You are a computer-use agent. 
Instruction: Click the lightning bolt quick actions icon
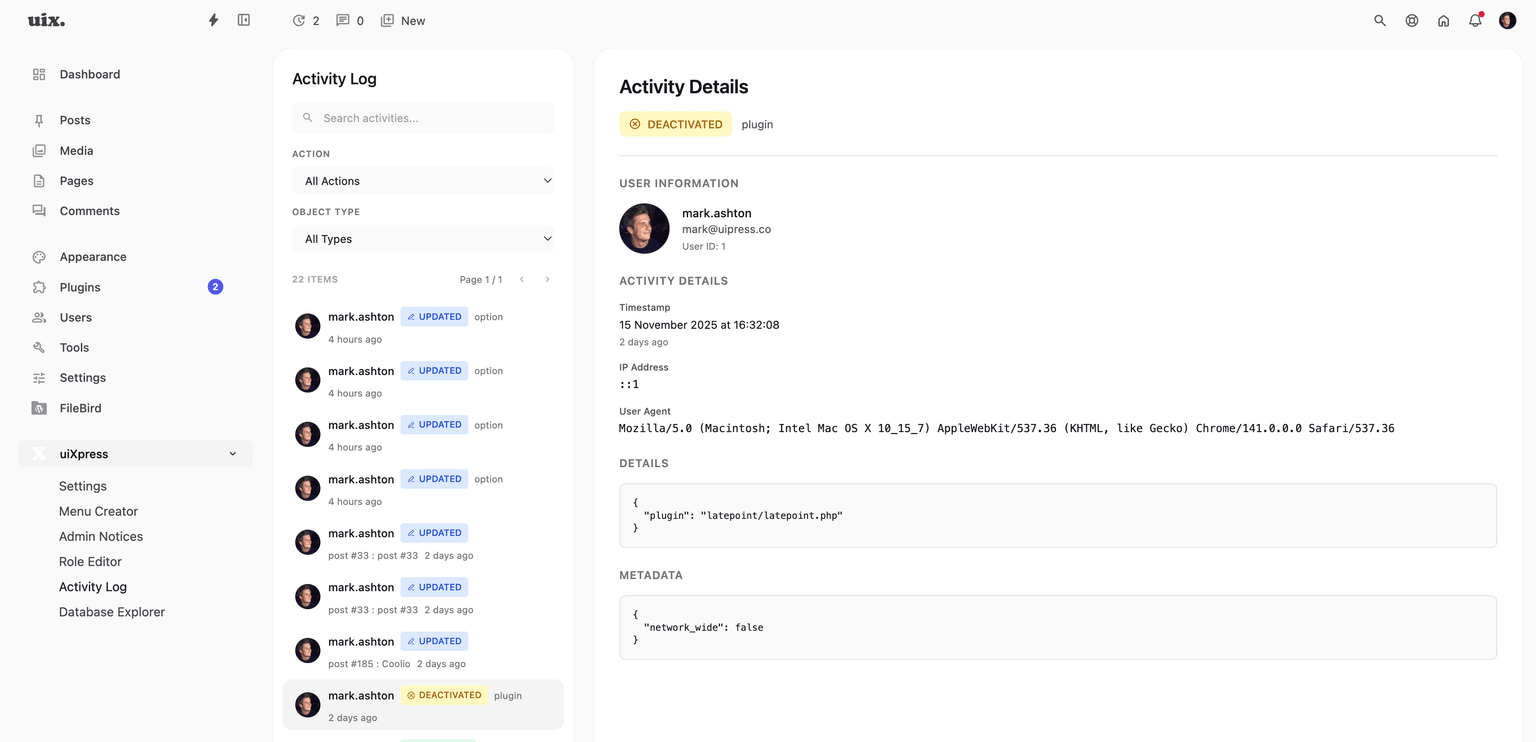(x=213, y=20)
